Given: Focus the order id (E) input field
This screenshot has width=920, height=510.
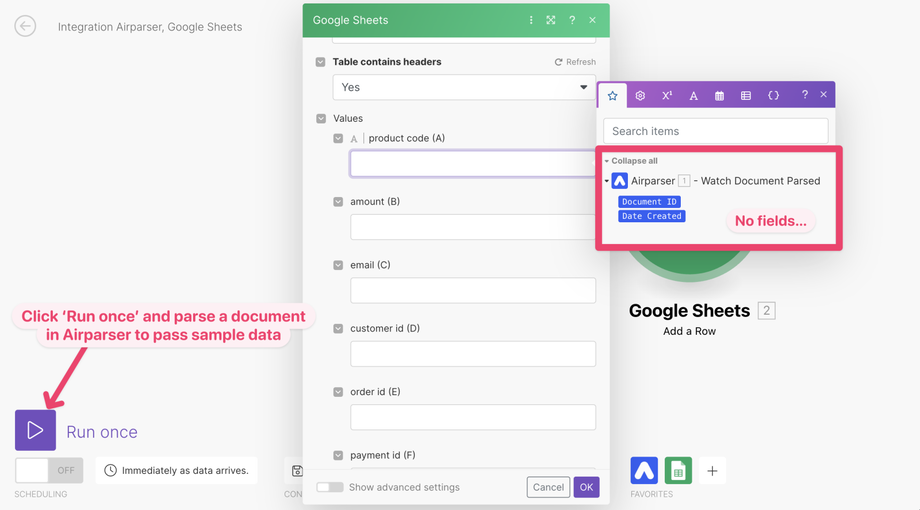Looking at the screenshot, I should click(x=473, y=417).
